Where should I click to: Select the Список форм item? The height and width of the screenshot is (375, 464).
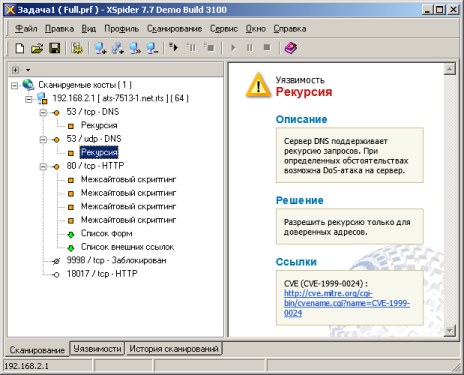coord(107,233)
